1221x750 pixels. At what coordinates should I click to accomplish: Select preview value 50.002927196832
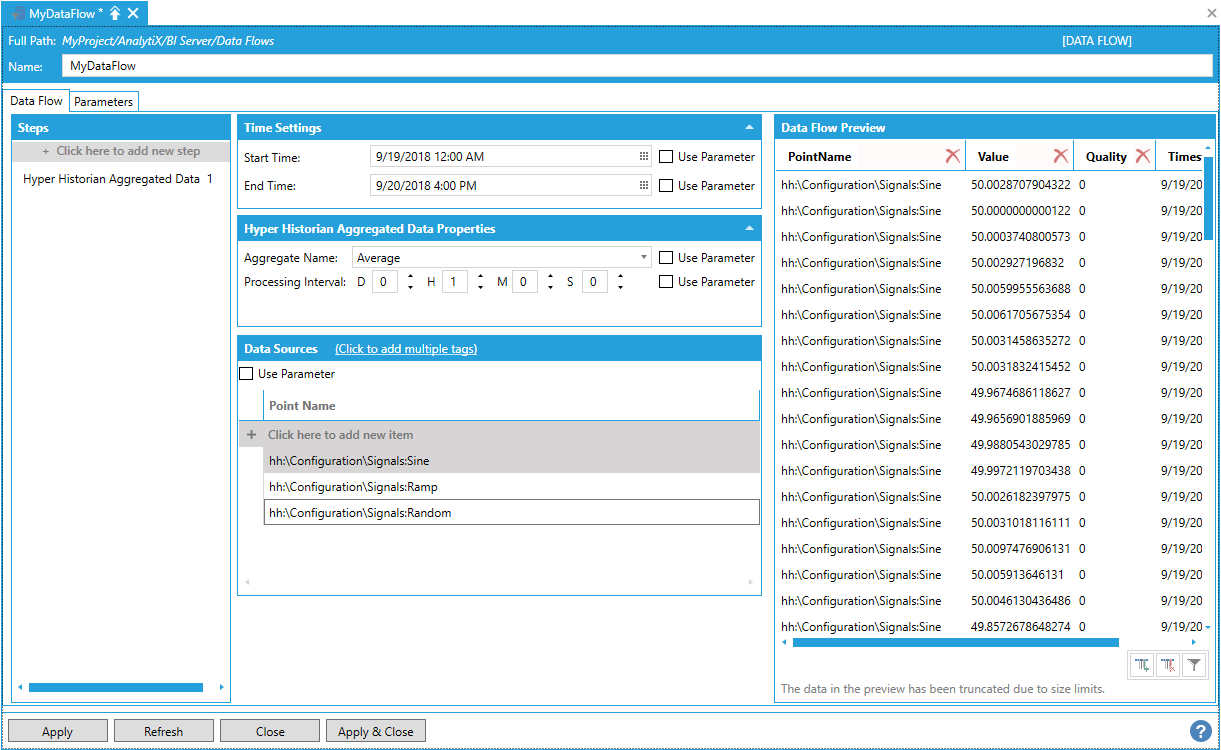tap(1017, 263)
